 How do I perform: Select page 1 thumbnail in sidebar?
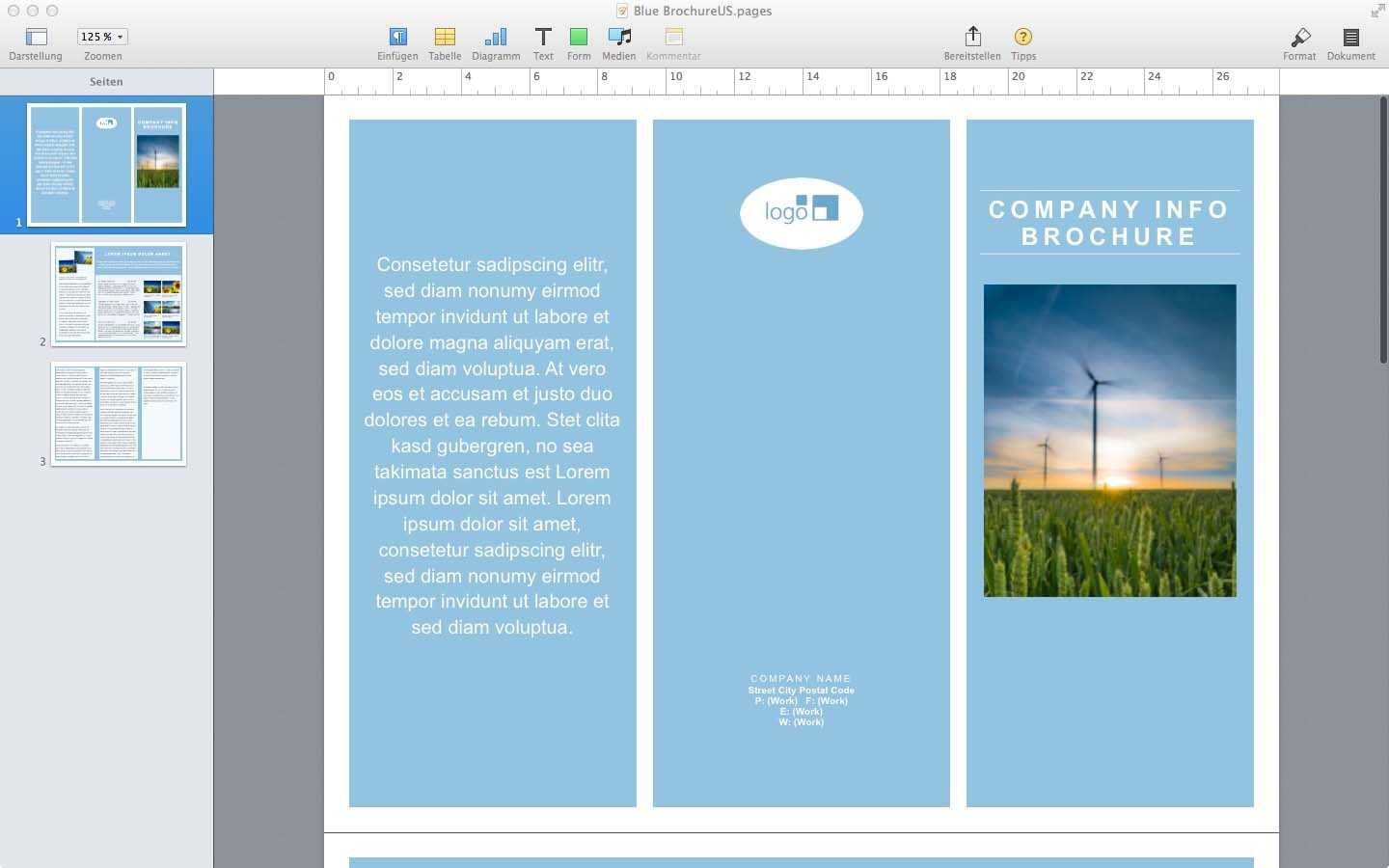click(106, 164)
